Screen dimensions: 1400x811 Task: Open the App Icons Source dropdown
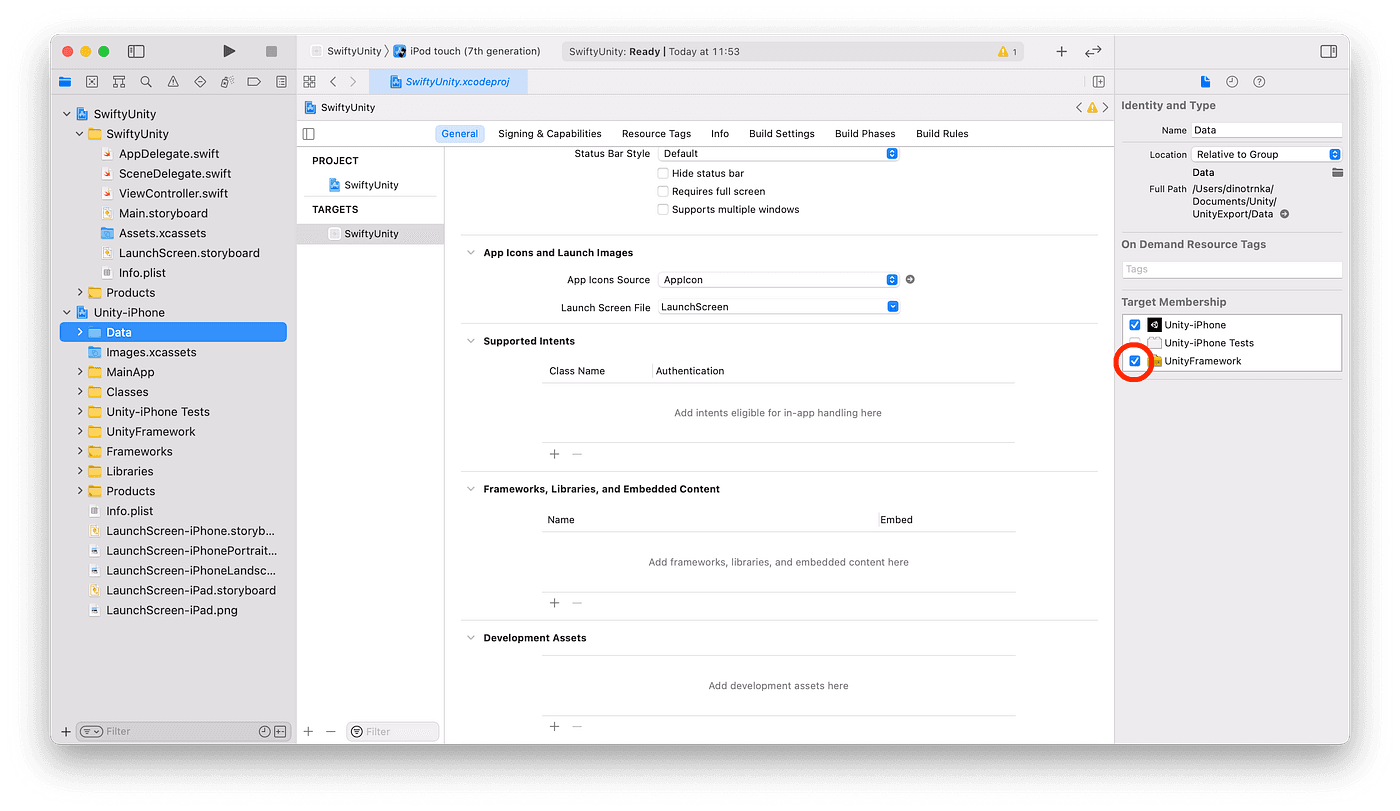pyautogui.click(x=779, y=280)
